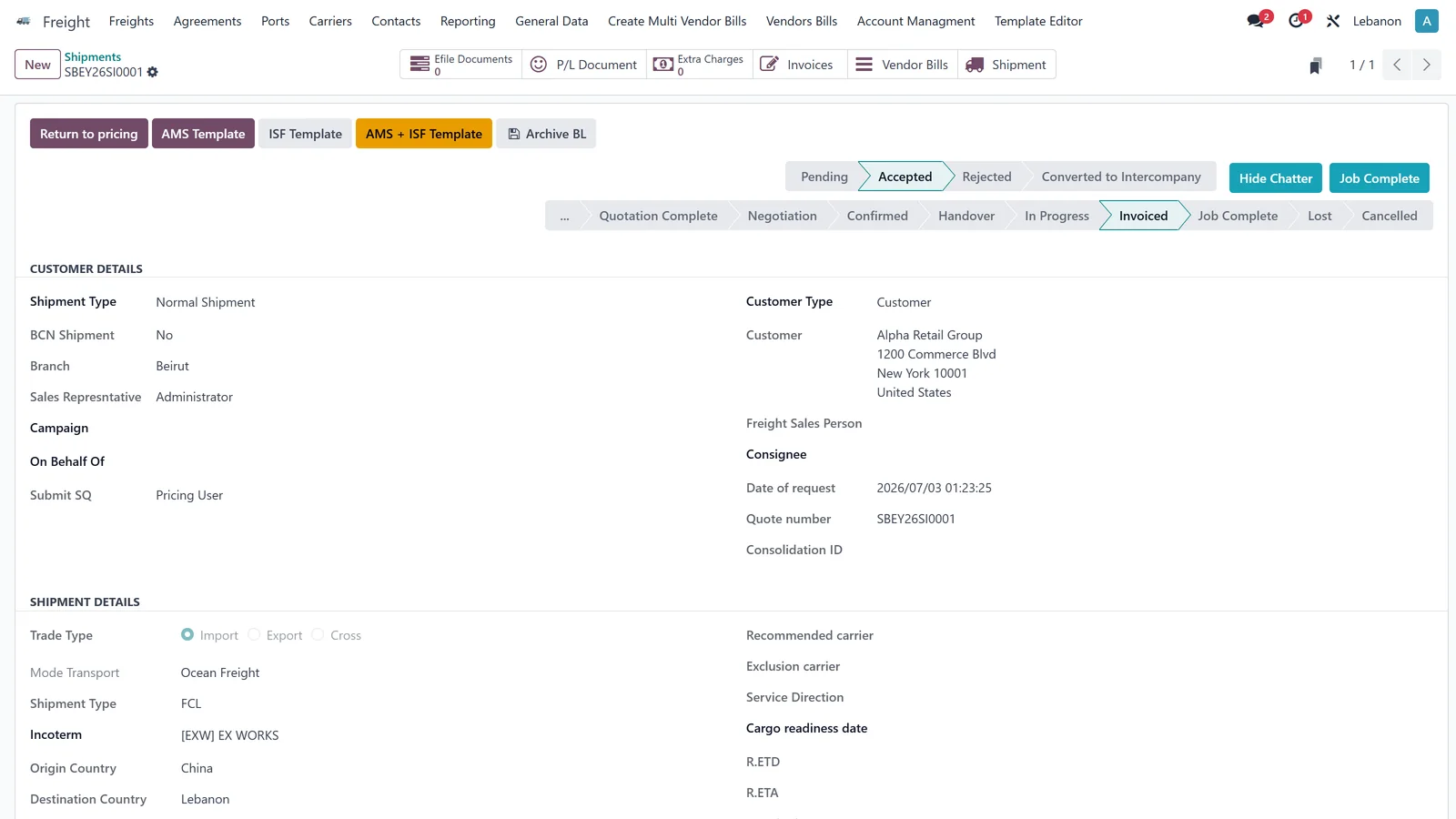Image resolution: width=1456 pixels, height=819 pixels.
Task: Open the user avatar A menu
Action: tap(1426, 21)
